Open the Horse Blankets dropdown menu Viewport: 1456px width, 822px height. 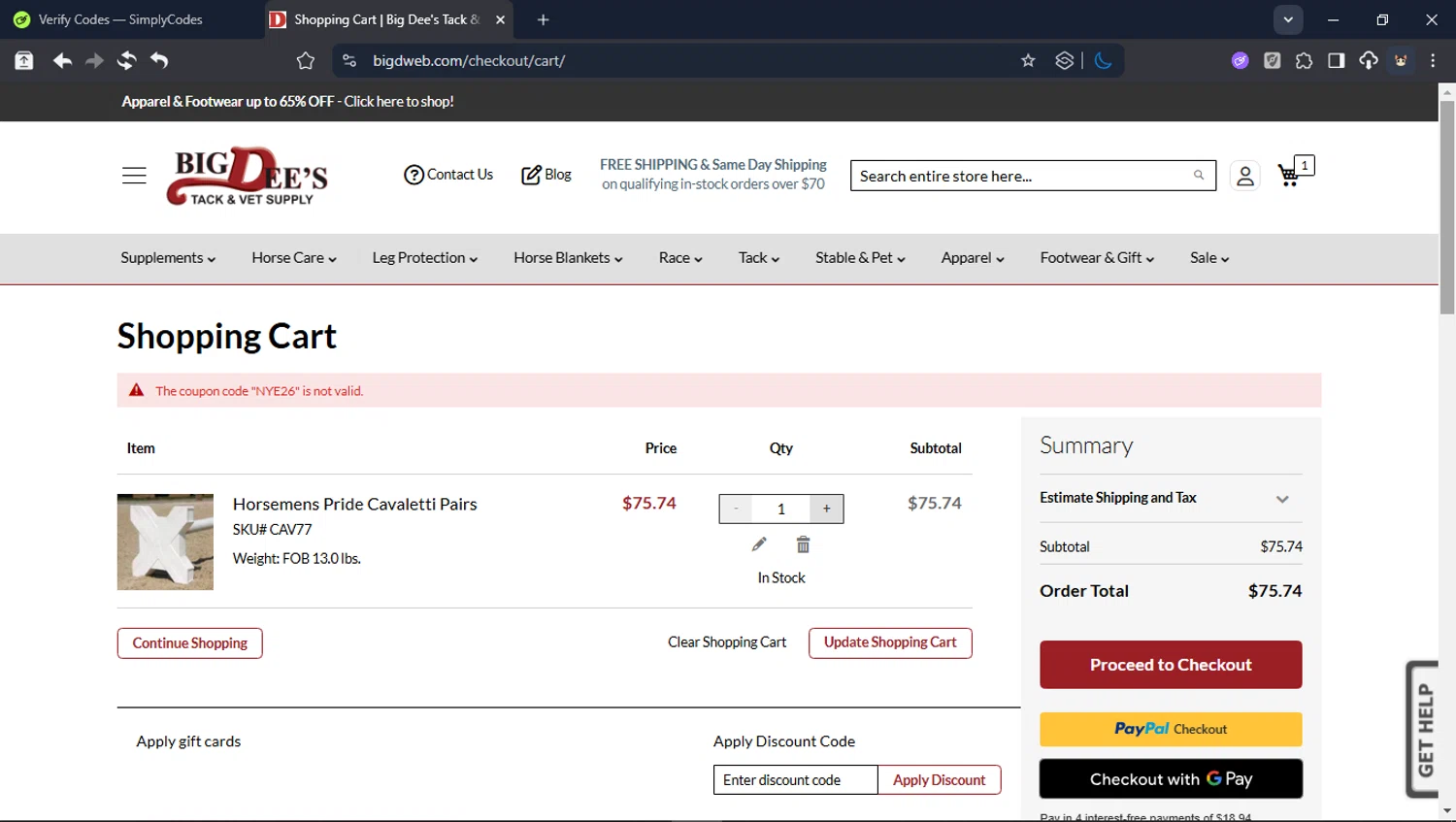[568, 258]
